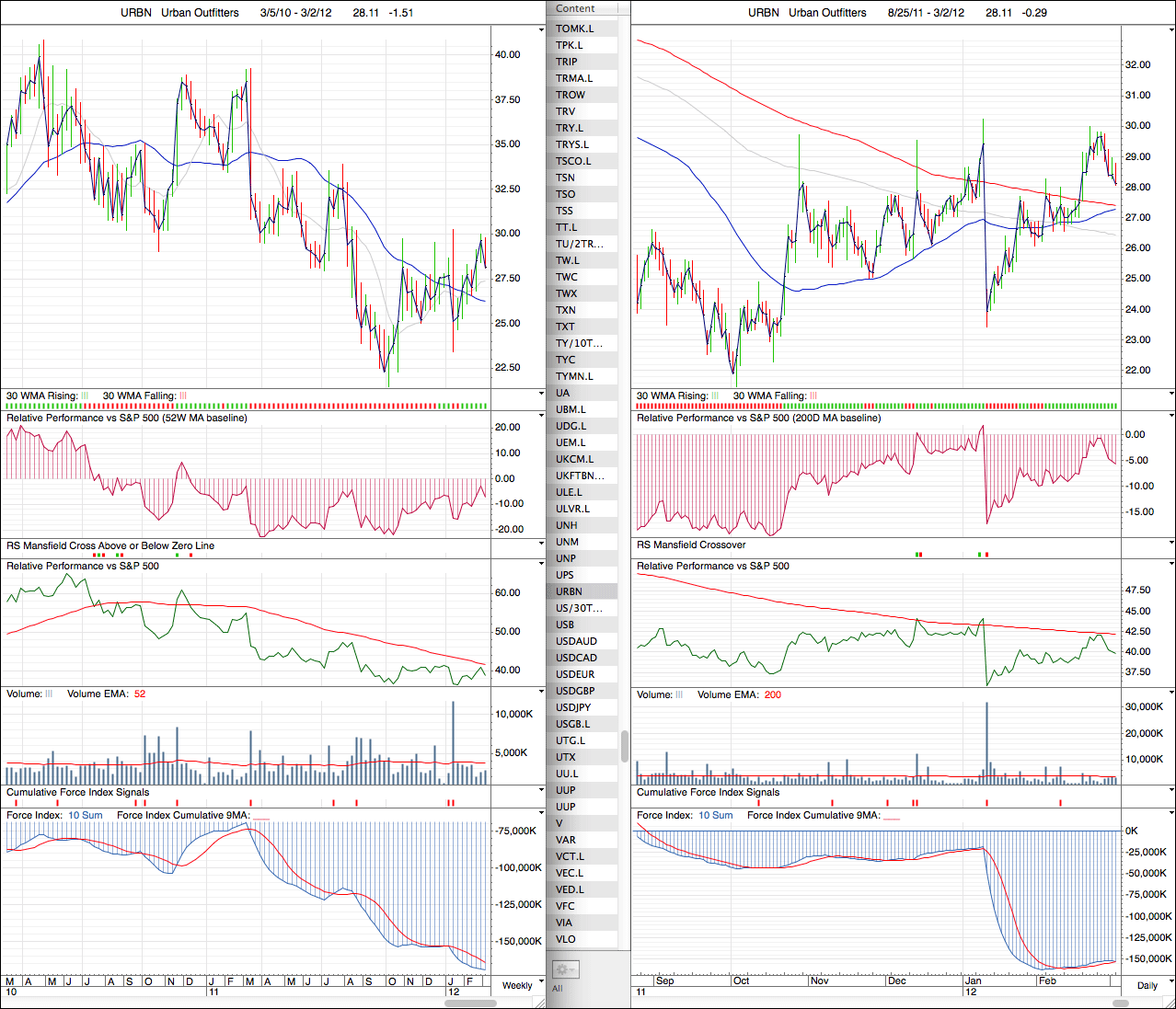Open daily RS Mansfield Crossover panel arrow

(x=1171, y=543)
